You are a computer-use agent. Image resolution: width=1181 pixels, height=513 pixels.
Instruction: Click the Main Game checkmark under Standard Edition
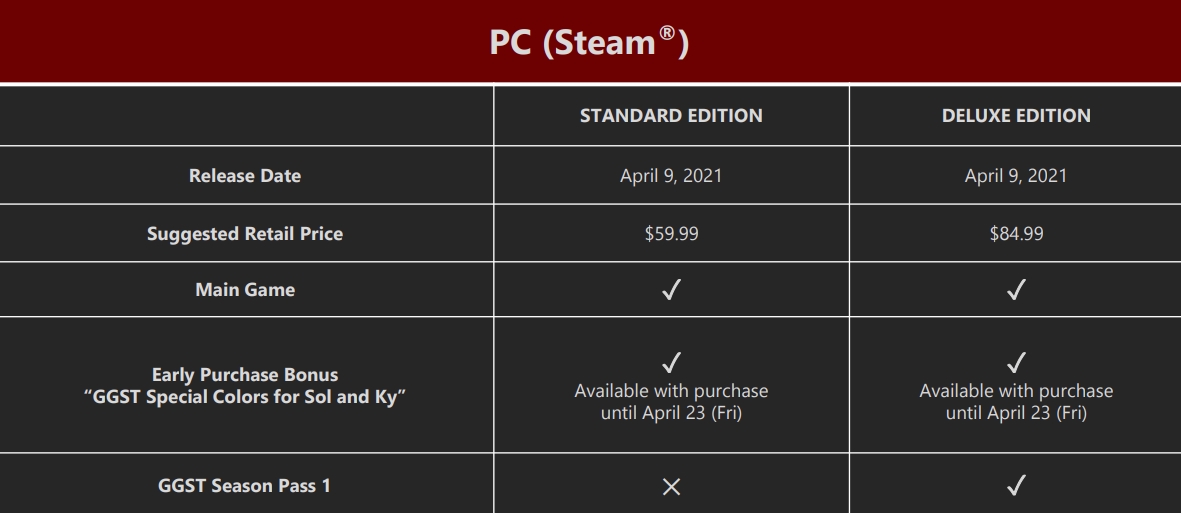[671, 289]
